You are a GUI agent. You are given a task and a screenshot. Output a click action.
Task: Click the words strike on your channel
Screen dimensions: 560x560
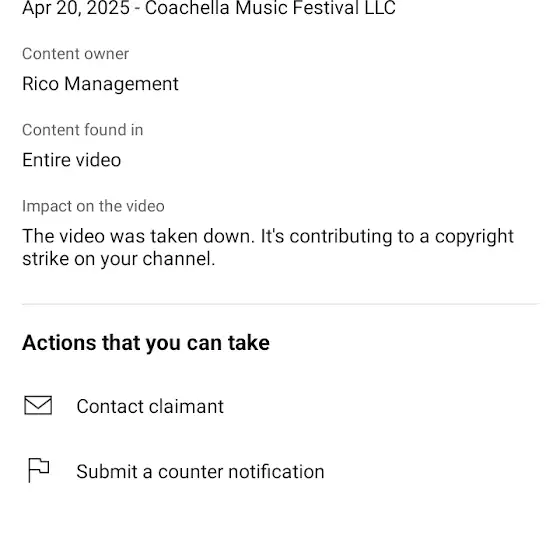[x=119, y=259]
